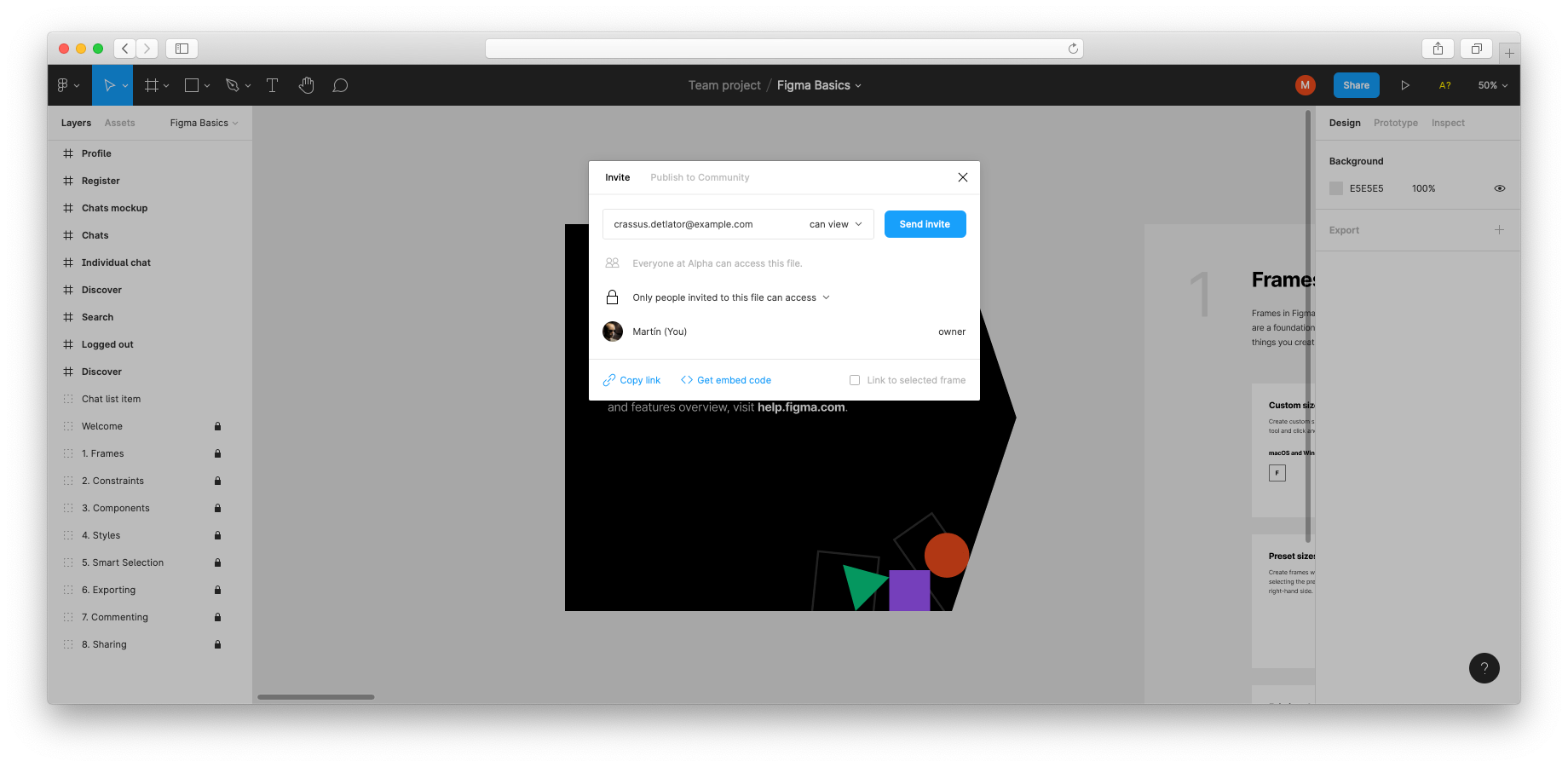Open the help question mark button
The width and height of the screenshot is (1568, 767).
click(1484, 668)
